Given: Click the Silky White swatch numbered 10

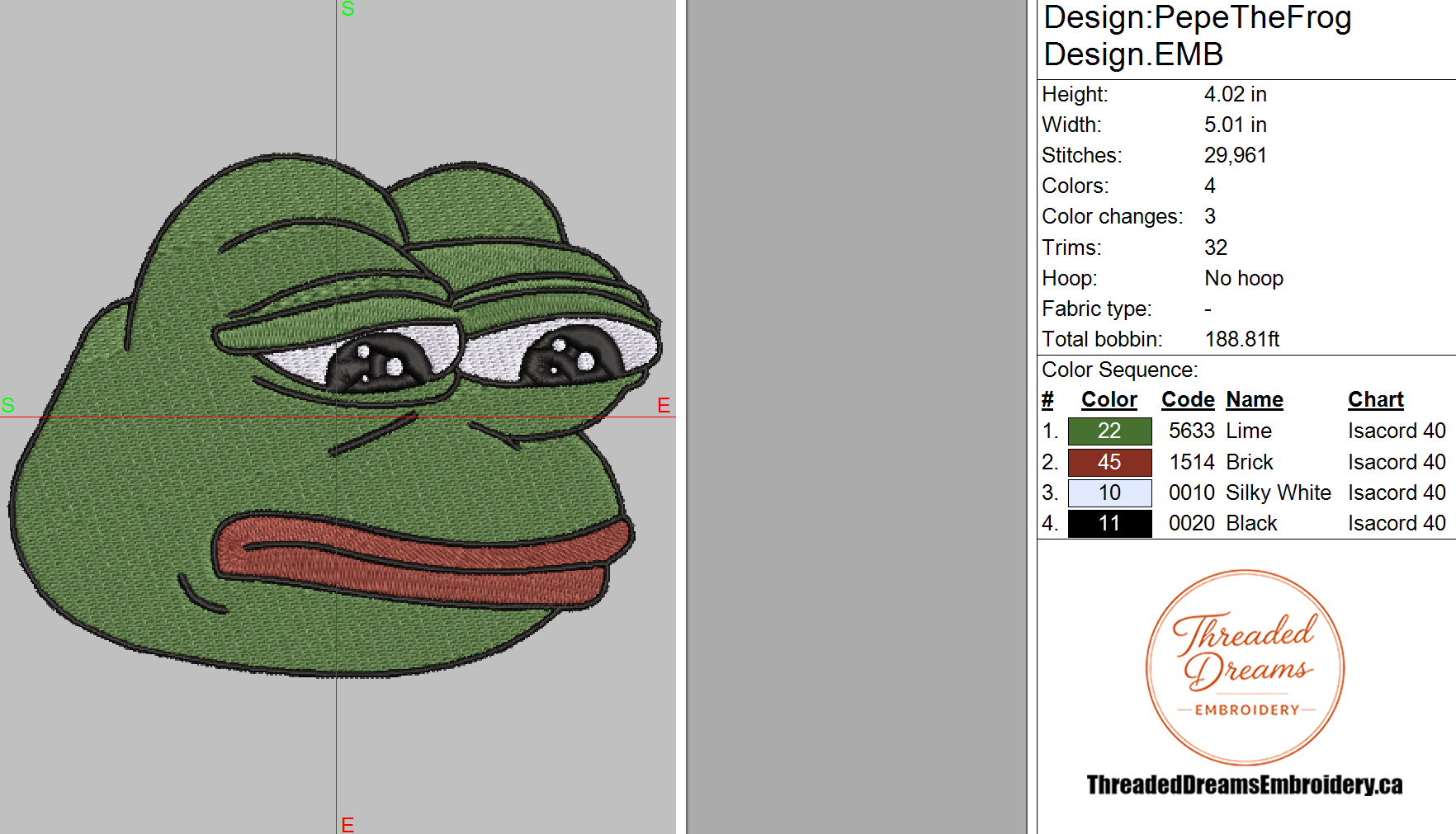Looking at the screenshot, I should click(1109, 492).
